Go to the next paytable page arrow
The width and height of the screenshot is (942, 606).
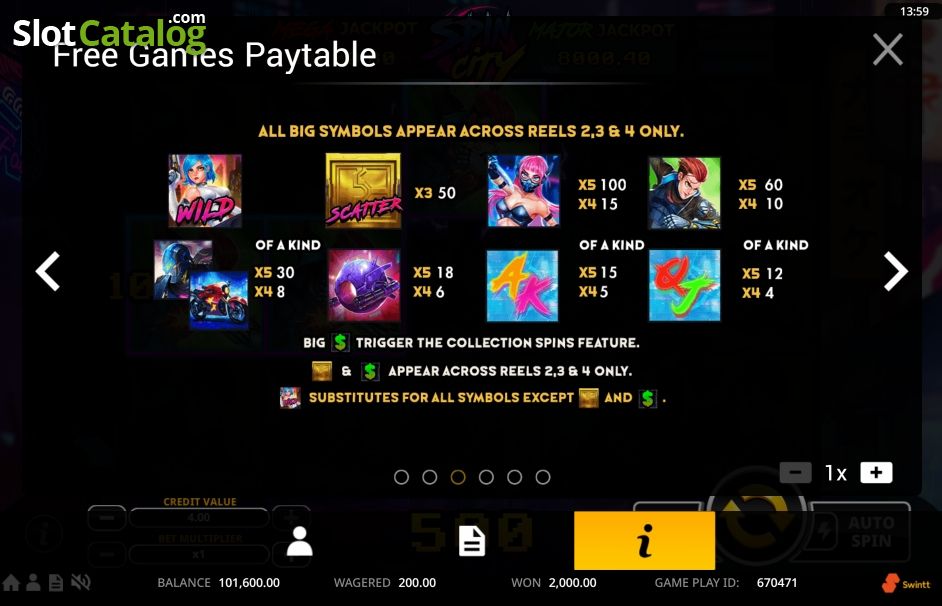coord(895,271)
